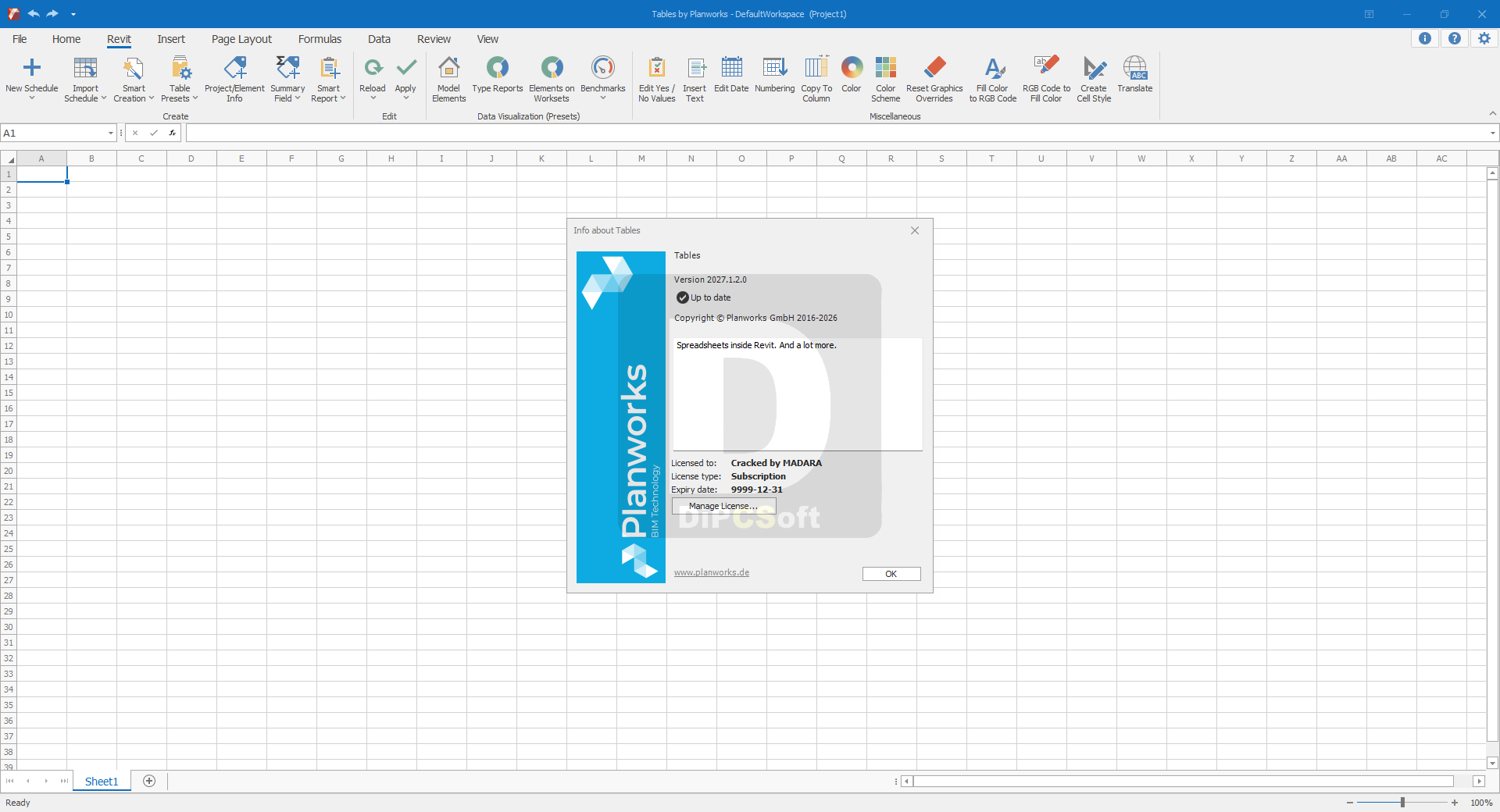Open the Page Layout tab
The height and width of the screenshot is (812, 1500).
click(241, 39)
